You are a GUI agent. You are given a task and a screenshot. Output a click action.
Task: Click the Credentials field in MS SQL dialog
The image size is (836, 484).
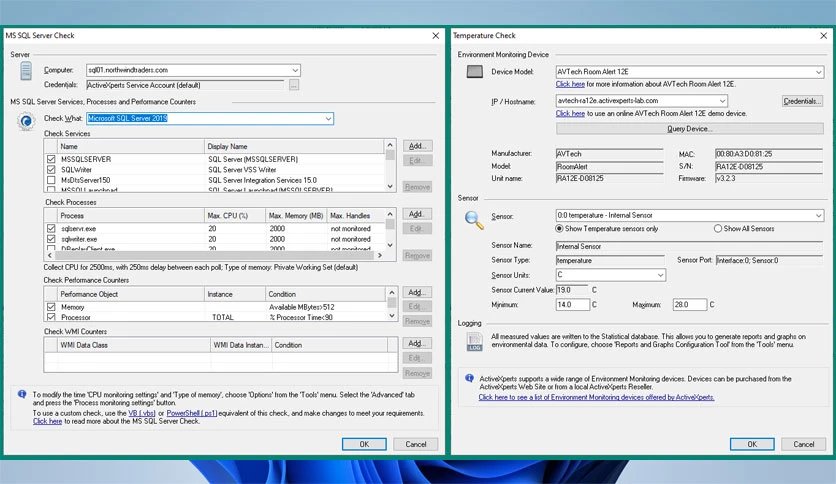click(184, 85)
